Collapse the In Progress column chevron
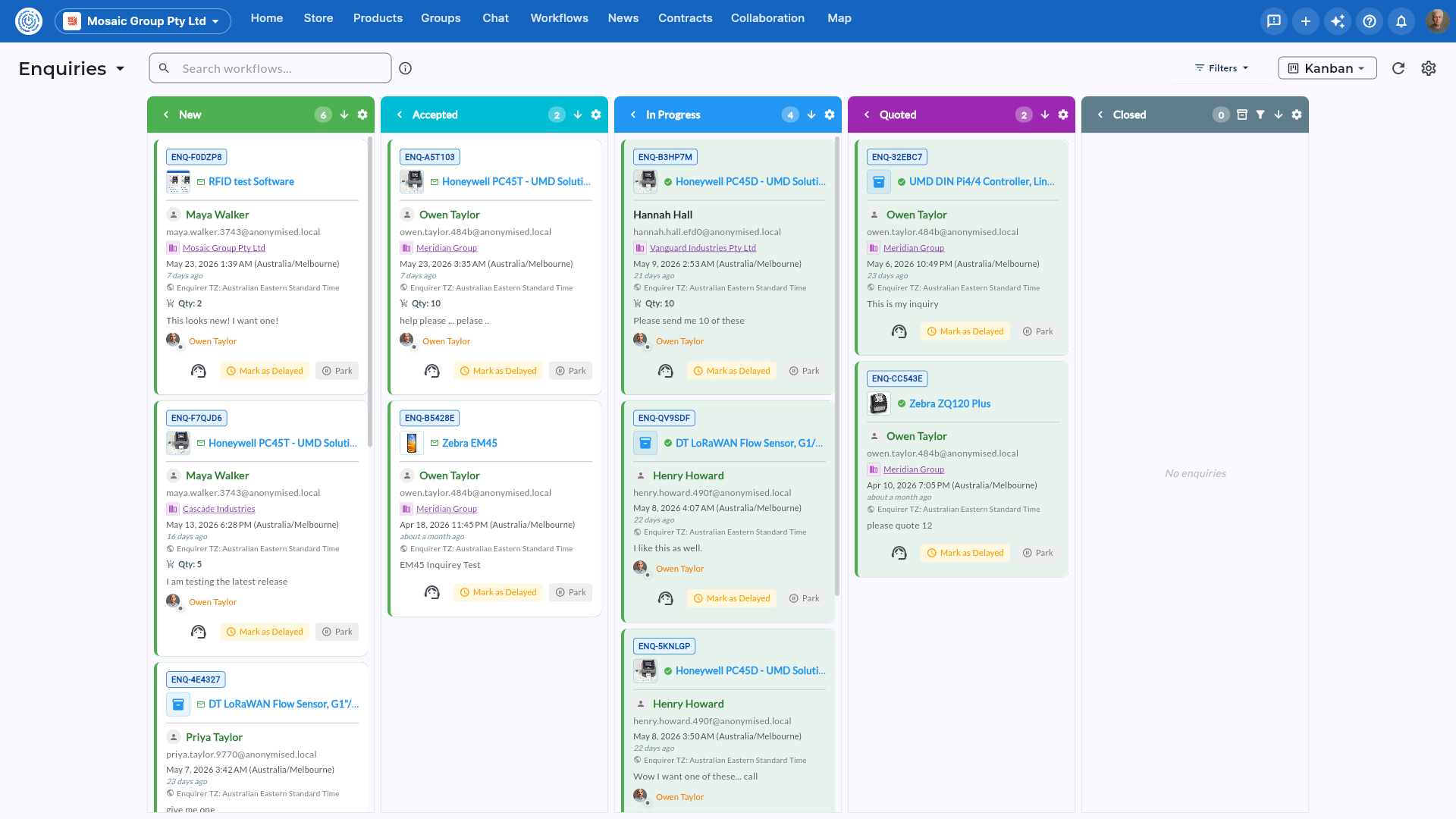Viewport: 1456px width, 819px height. [633, 115]
